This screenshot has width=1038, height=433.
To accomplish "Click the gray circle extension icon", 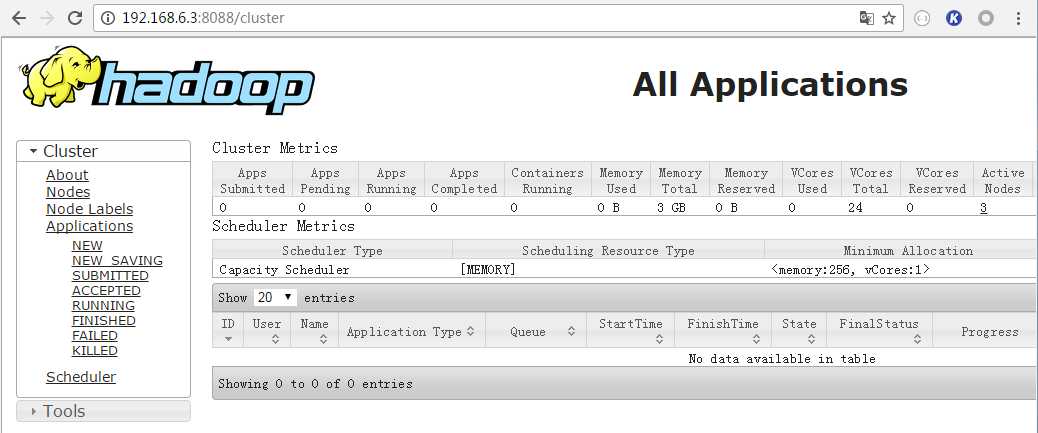I will (986, 19).
